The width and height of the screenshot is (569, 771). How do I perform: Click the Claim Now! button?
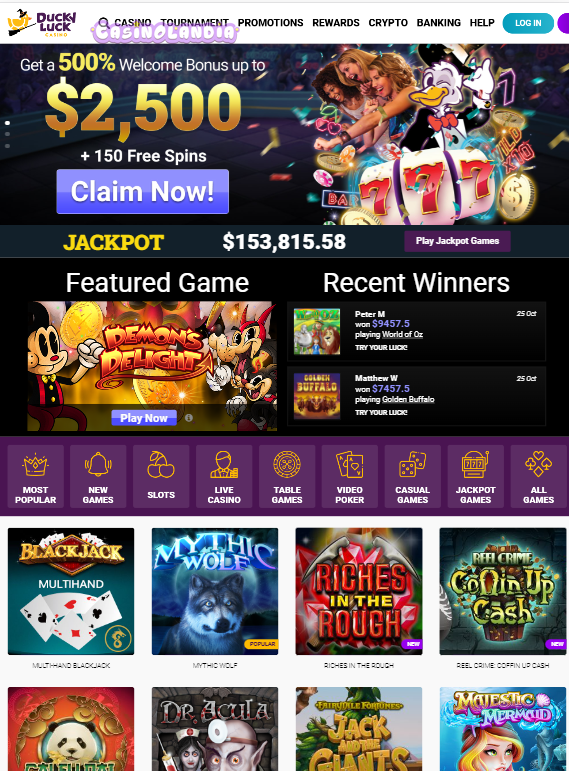click(143, 191)
